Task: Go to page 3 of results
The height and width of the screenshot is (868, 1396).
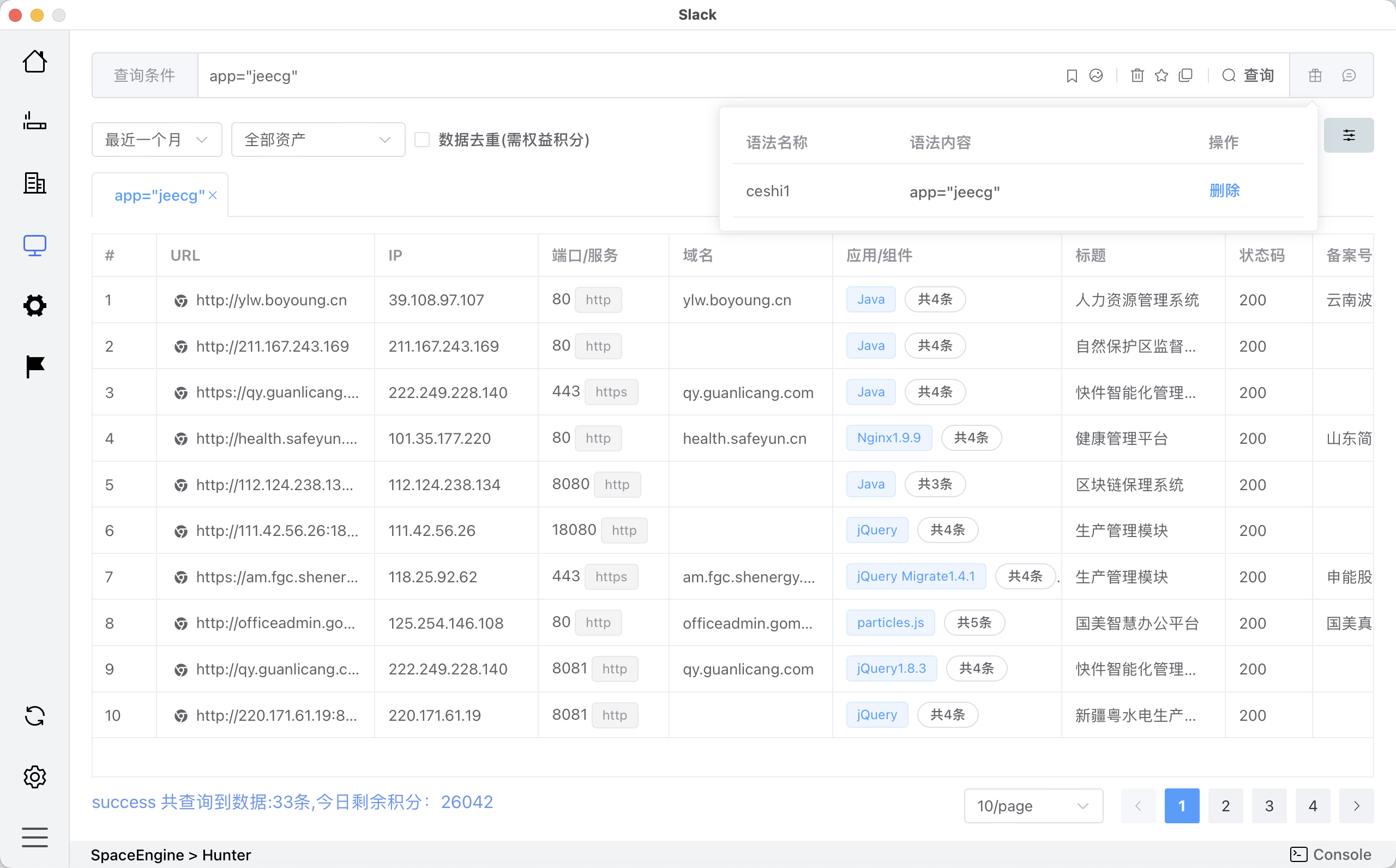Action: pos(1269,805)
